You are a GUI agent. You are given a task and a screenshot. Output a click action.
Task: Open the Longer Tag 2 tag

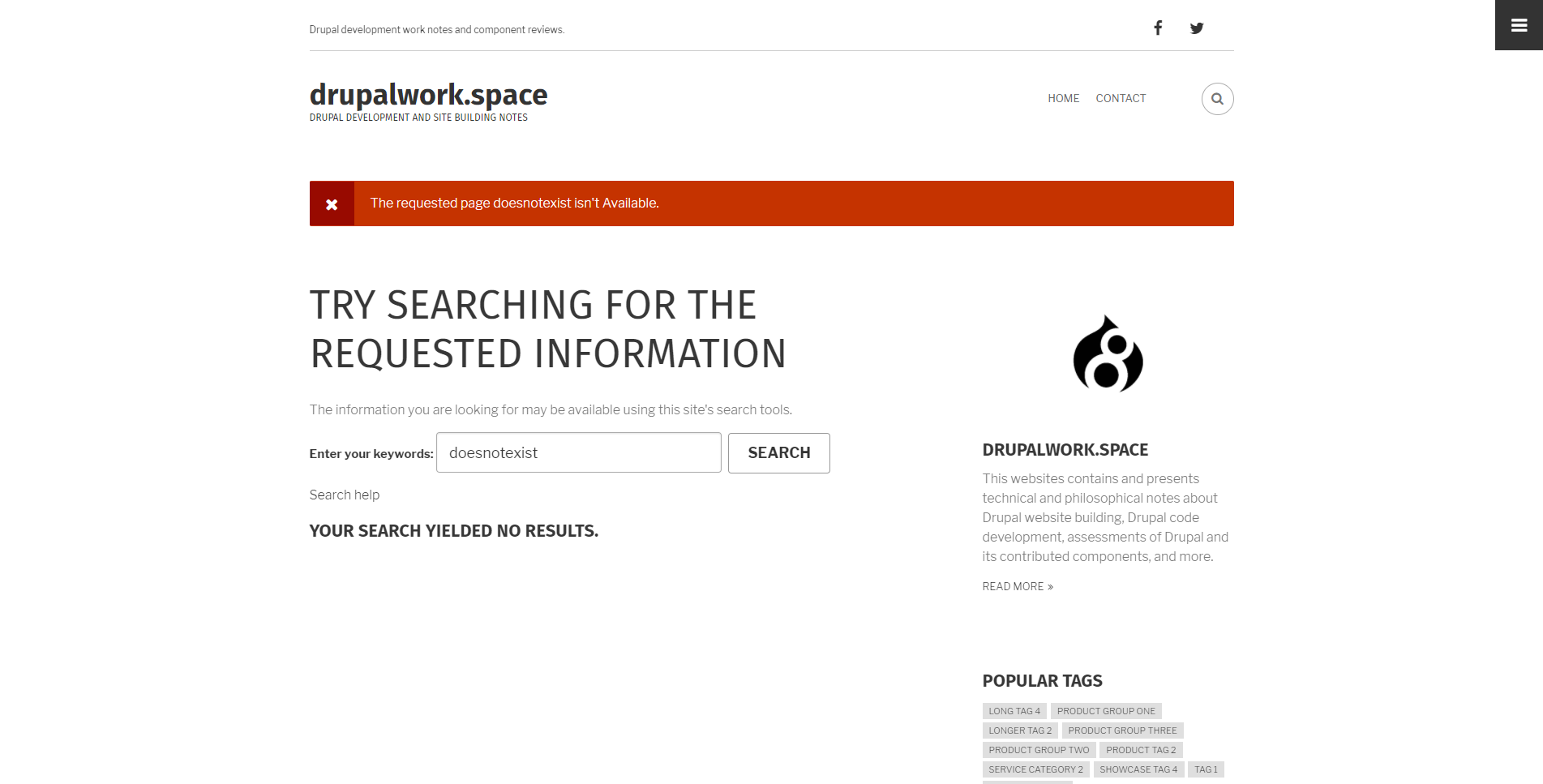point(1020,730)
